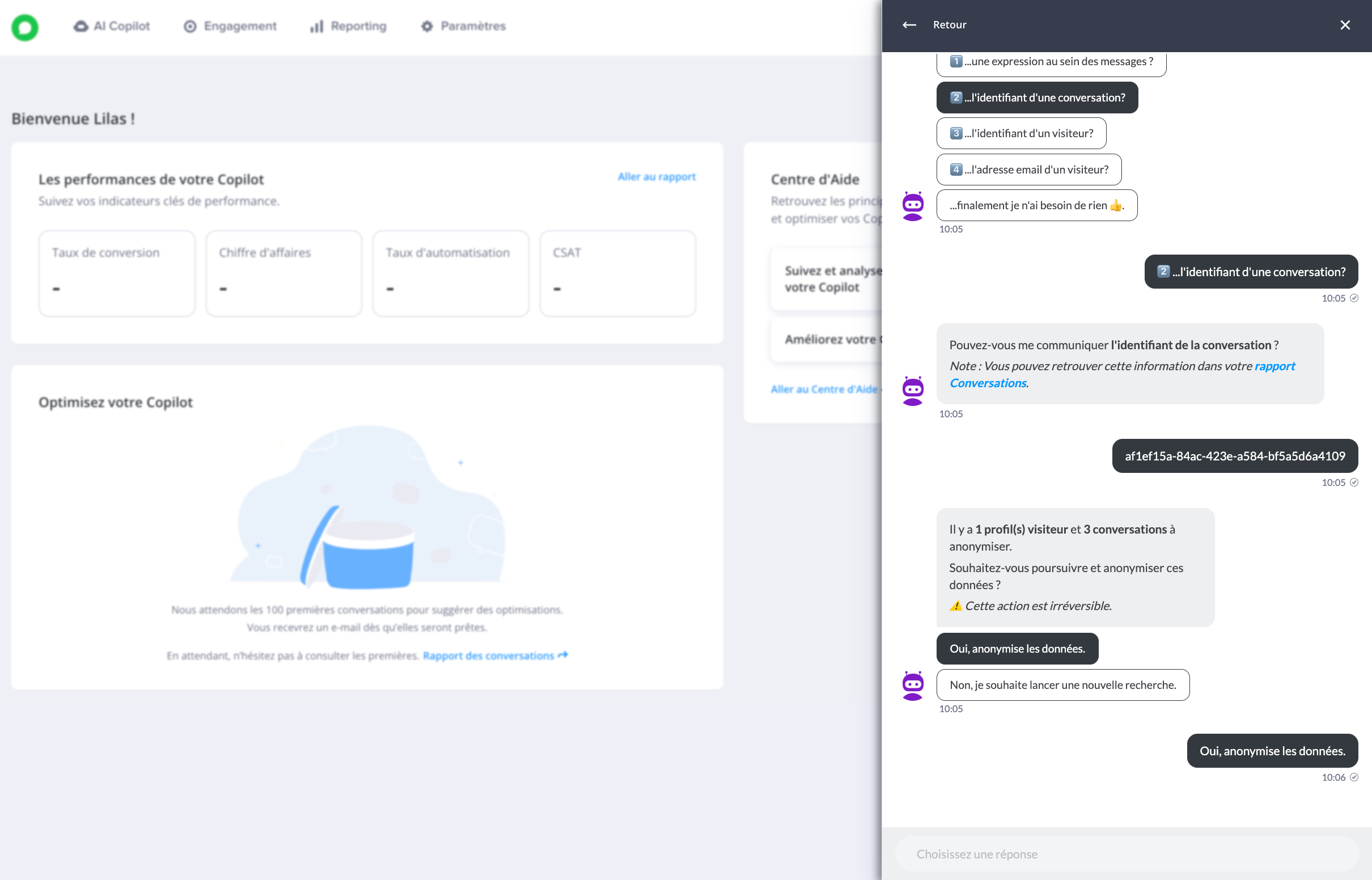Close the chat panel with the X
This screenshot has width=1372, height=880.
(1345, 24)
